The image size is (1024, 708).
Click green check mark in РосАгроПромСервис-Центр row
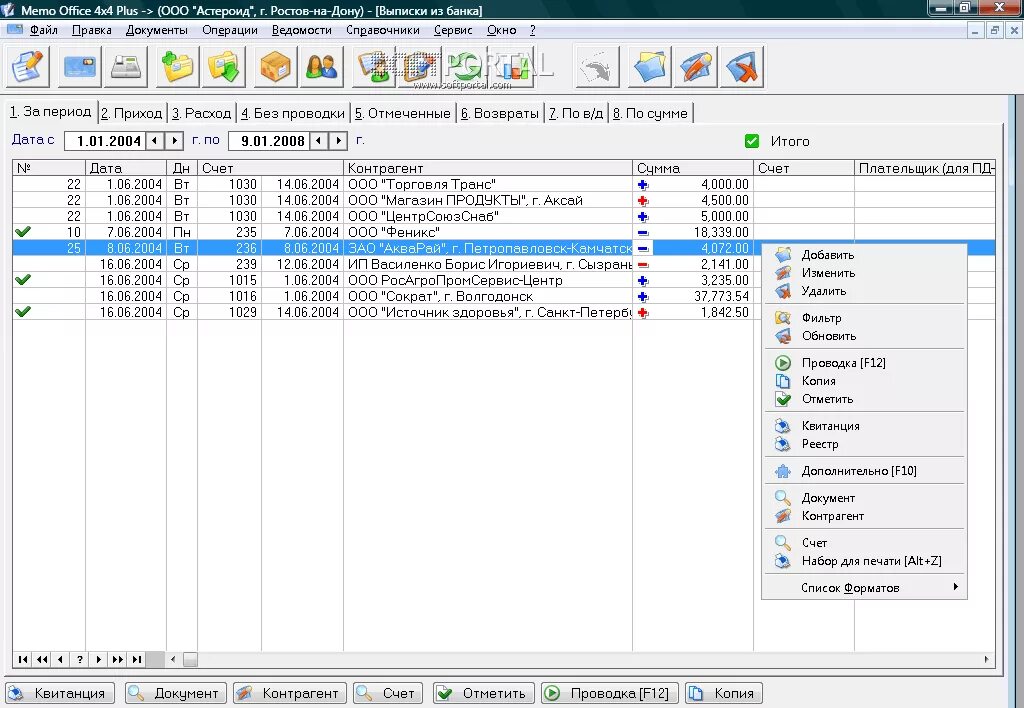tap(23, 279)
